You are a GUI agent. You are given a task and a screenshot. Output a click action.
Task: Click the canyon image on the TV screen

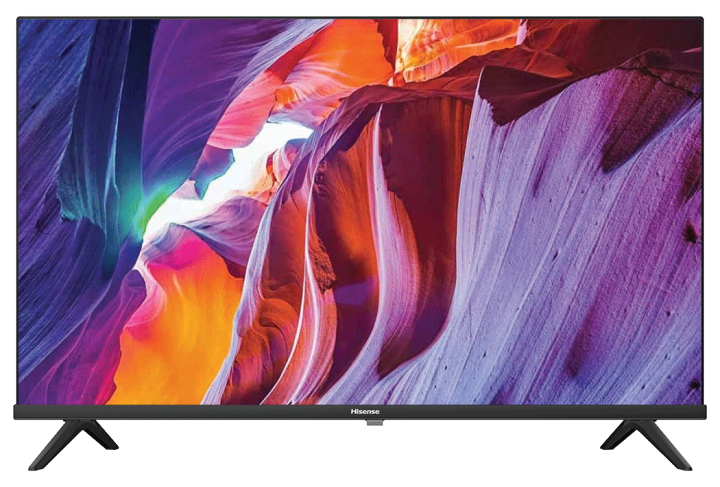[x=360, y=212]
